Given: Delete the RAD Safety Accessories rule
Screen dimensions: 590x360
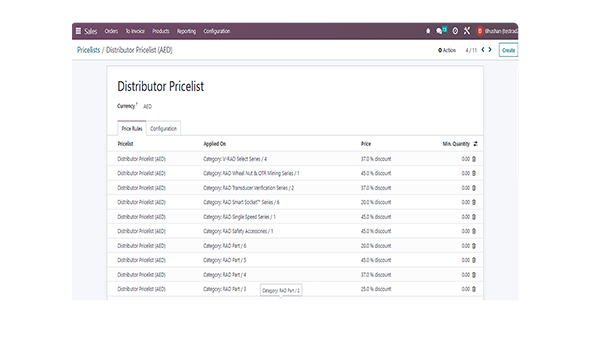Looking at the screenshot, I should pos(474,231).
